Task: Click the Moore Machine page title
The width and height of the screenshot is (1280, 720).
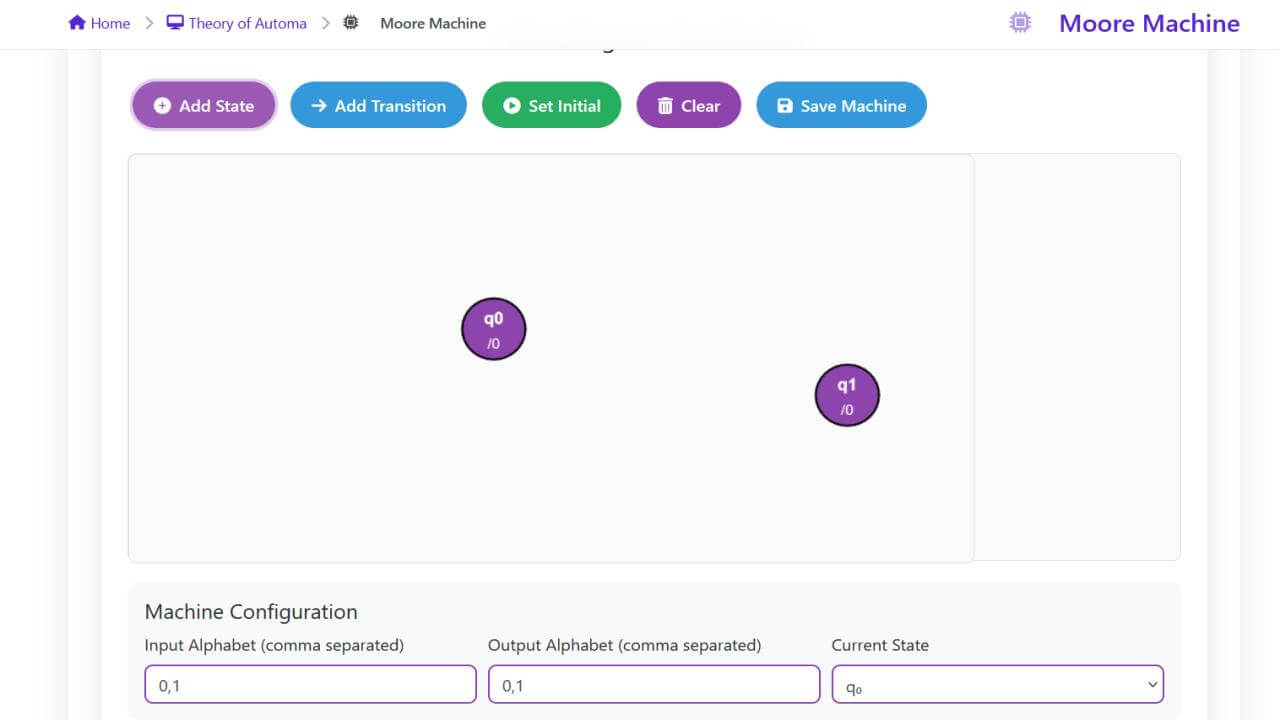Action: click(x=1149, y=23)
